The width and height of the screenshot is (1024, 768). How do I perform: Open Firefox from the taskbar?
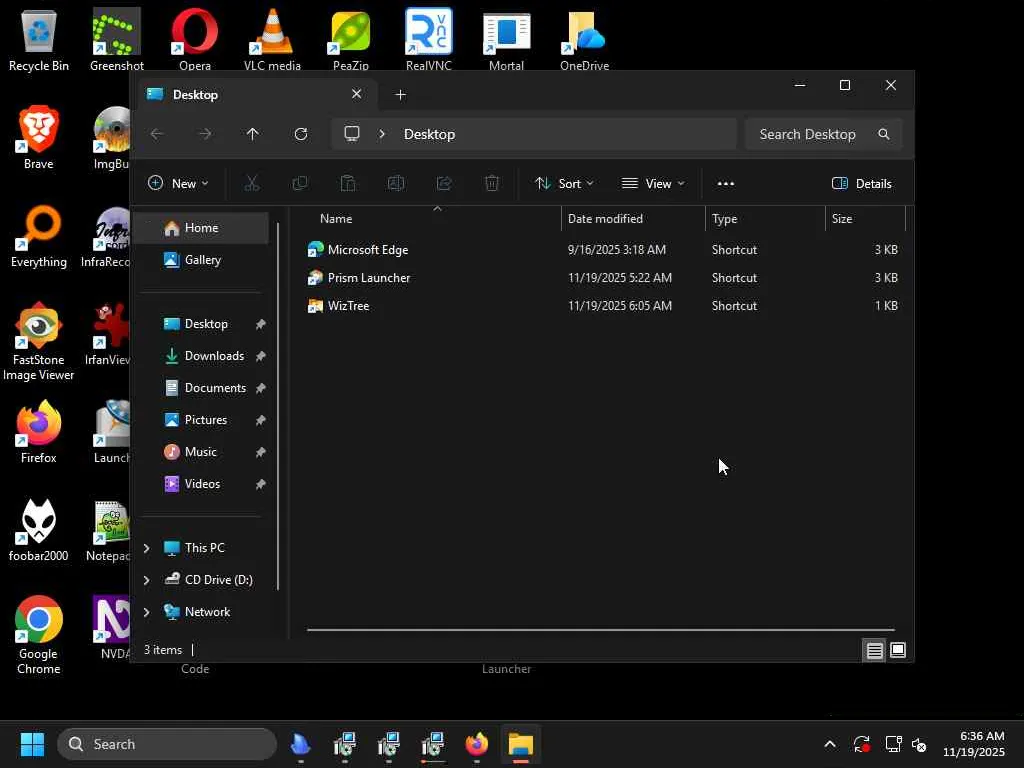[476, 744]
